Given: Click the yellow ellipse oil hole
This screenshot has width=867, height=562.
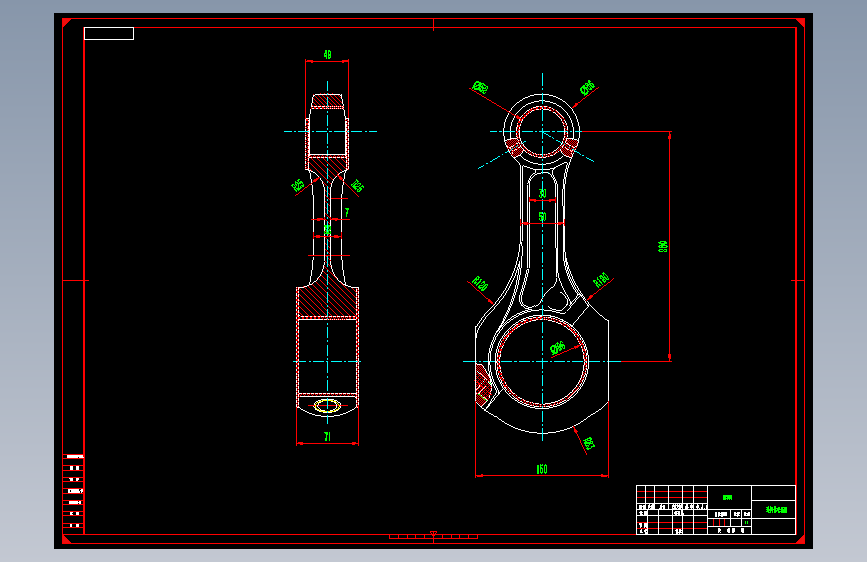Looking at the screenshot, I should click(x=327, y=405).
